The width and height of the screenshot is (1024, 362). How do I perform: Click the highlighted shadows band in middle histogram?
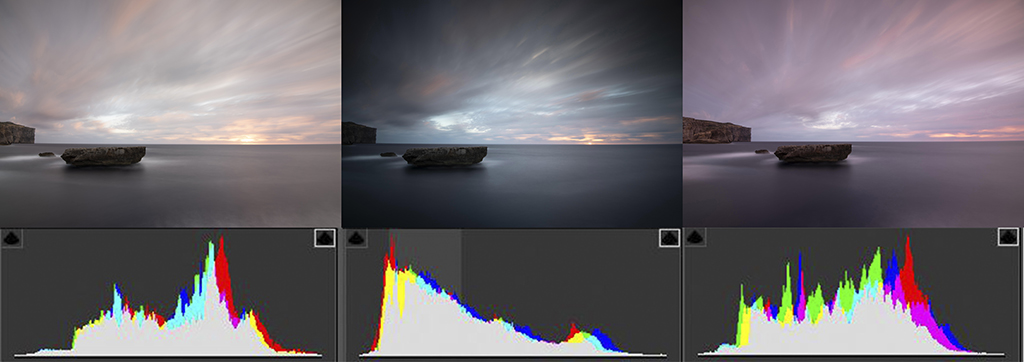tap(425, 261)
